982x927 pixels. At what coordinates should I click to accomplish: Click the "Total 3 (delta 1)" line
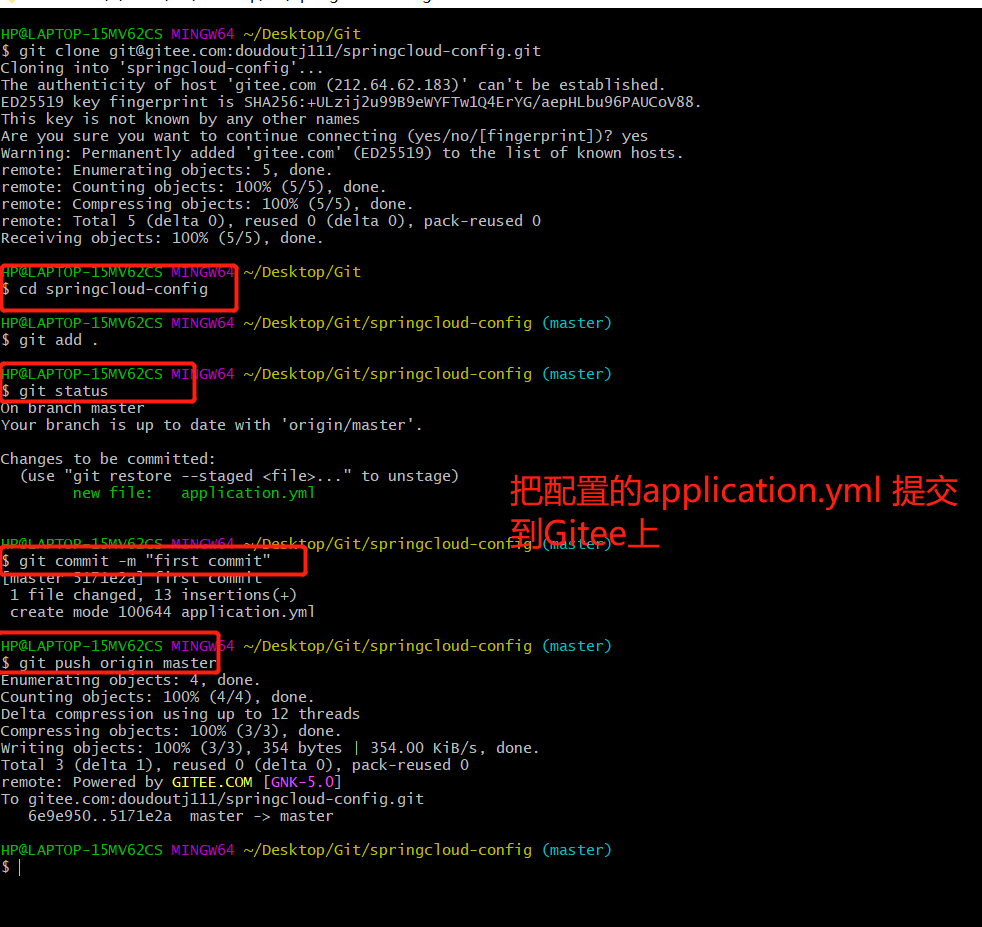click(x=235, y=765)
